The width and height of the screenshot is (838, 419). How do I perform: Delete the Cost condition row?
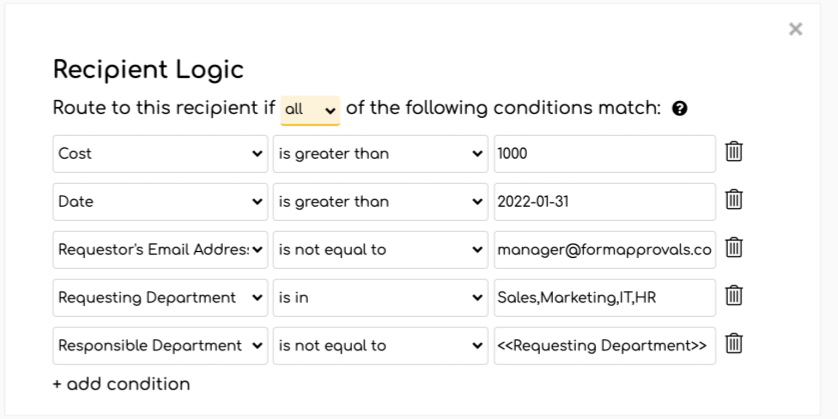734,151
